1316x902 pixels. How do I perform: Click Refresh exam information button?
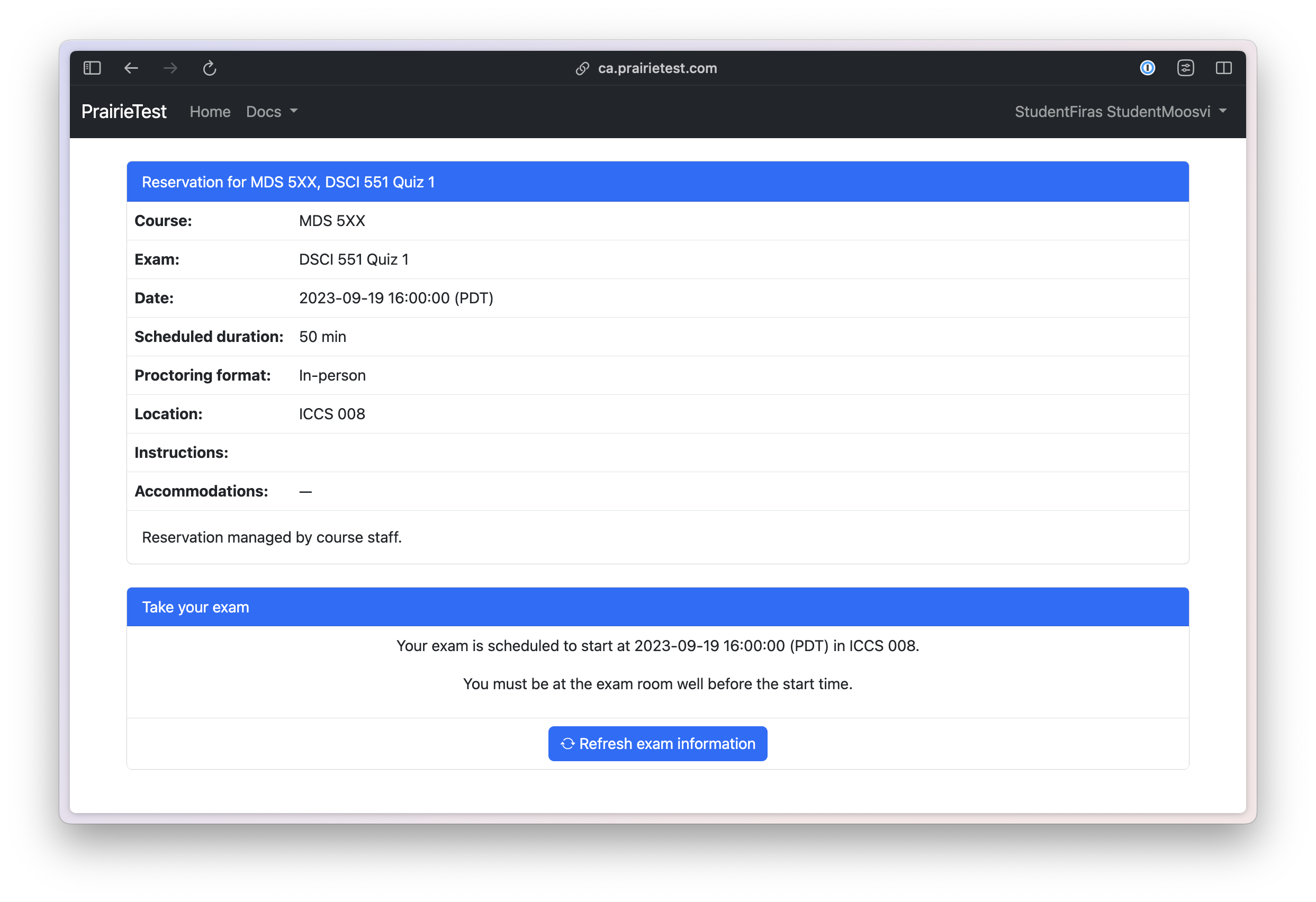tap(658, 743)
